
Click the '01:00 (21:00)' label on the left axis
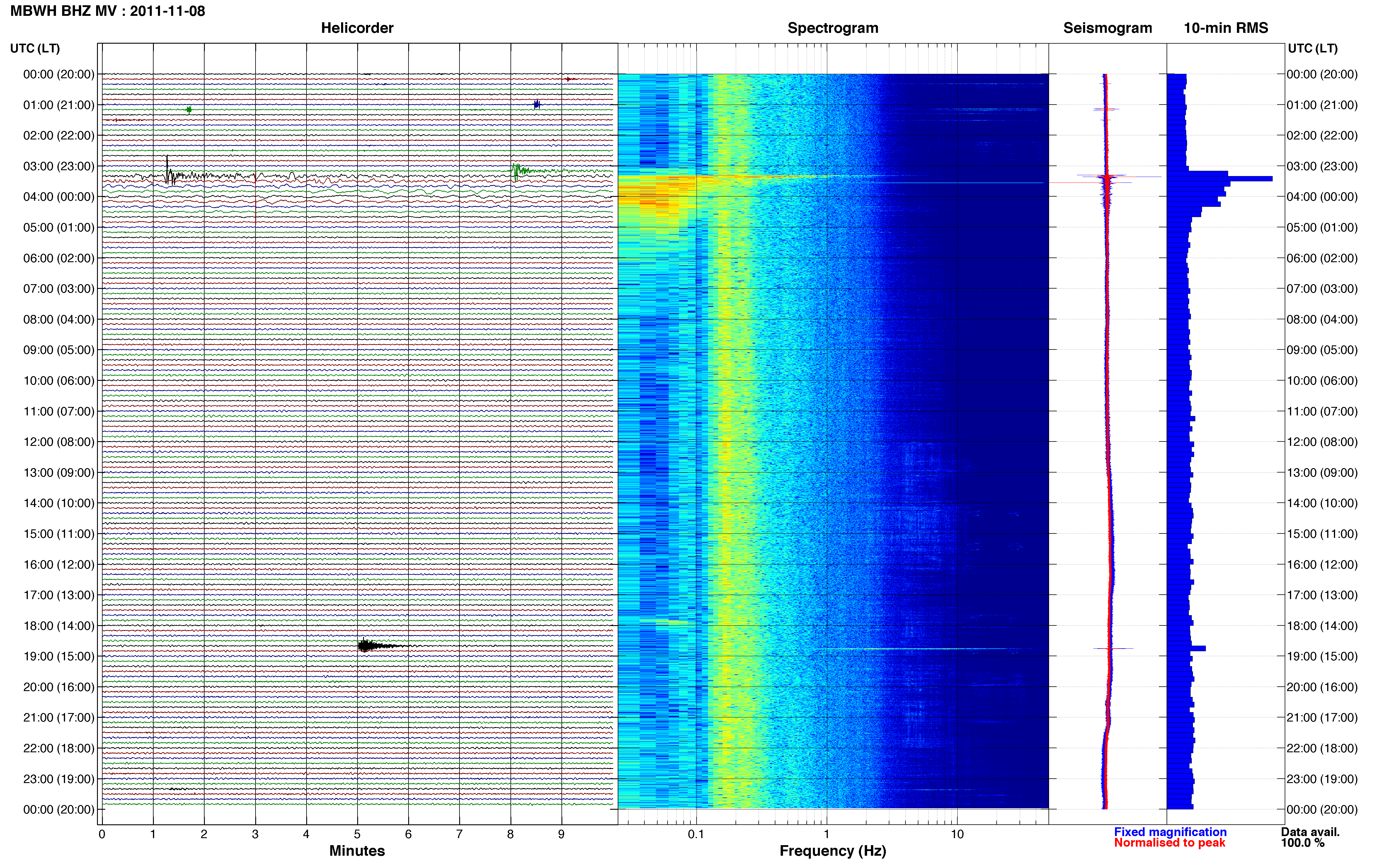(x=59, y=105)
